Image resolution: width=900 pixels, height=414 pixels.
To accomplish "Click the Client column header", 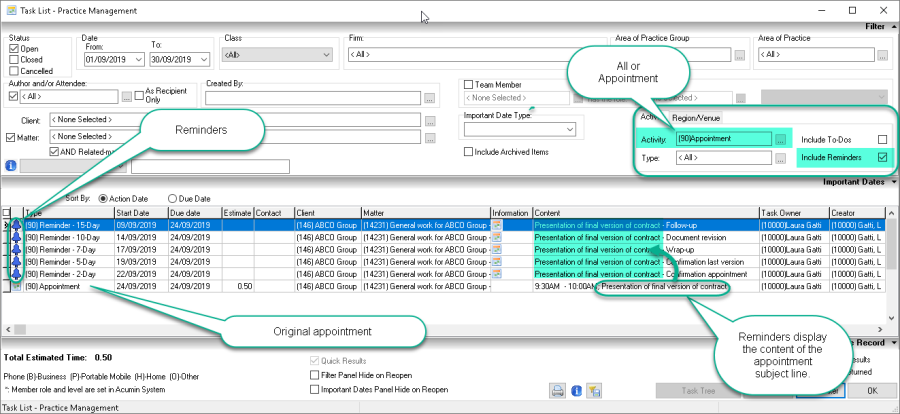I will pyautogui.click(x=328, y=213).
